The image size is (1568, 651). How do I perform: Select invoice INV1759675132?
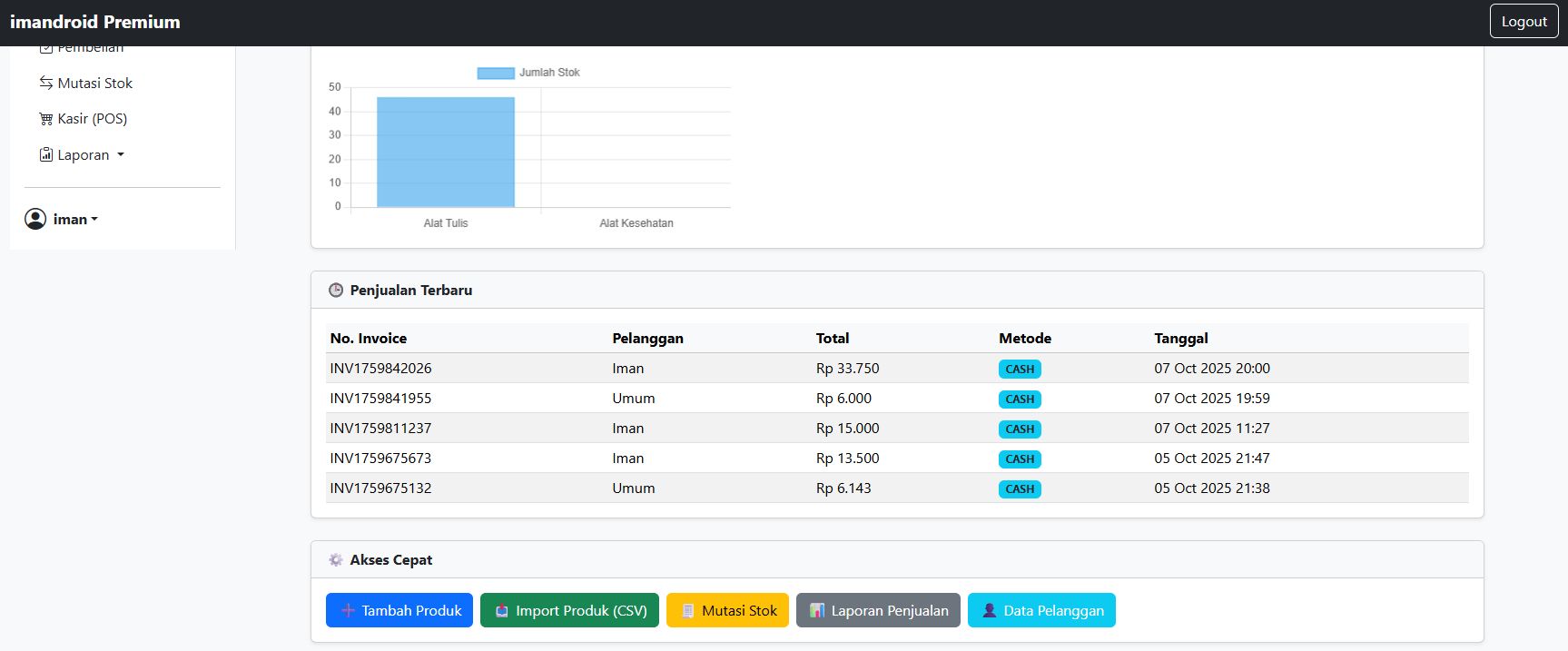(381, 488)
